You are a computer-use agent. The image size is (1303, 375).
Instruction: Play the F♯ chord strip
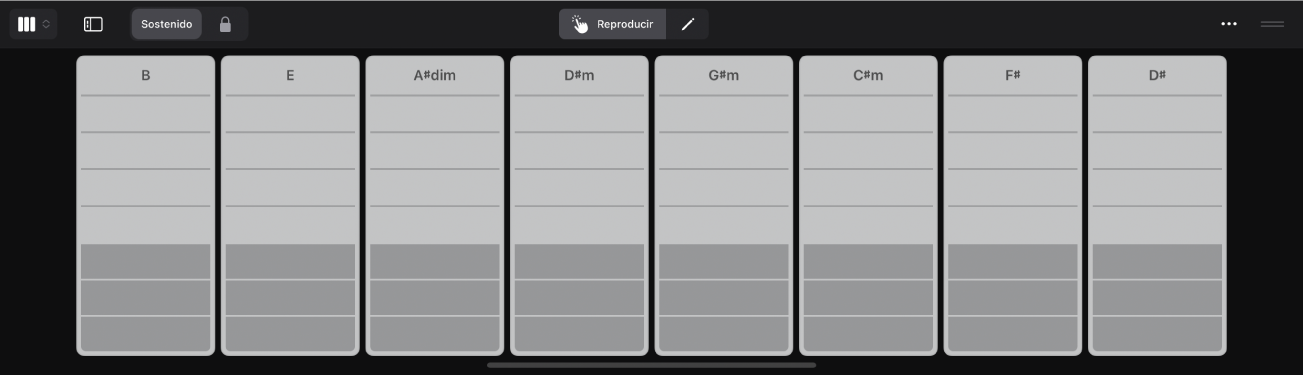(x=1013, y=205)
